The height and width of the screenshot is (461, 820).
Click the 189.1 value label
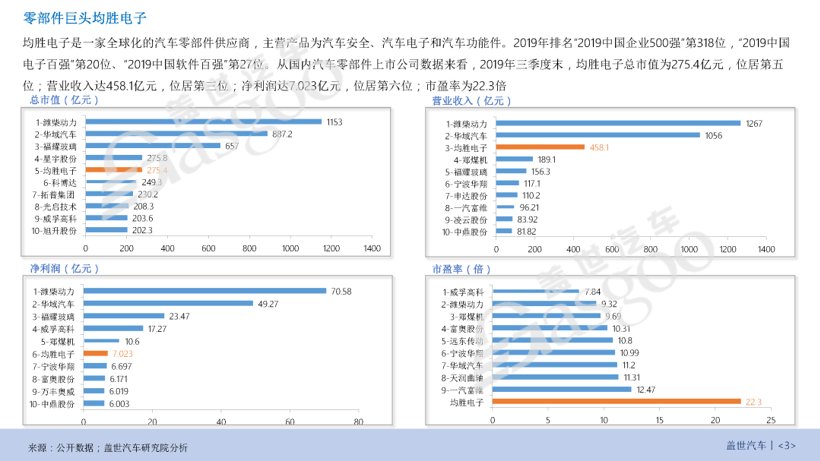546,160
